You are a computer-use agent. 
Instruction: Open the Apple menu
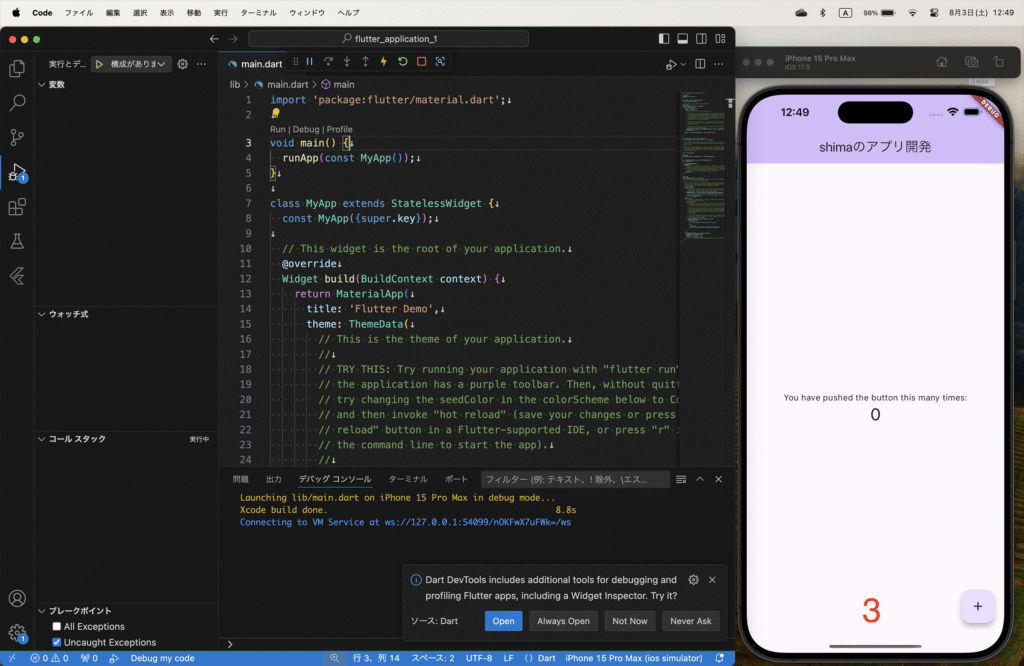click(x=16, y=12)
